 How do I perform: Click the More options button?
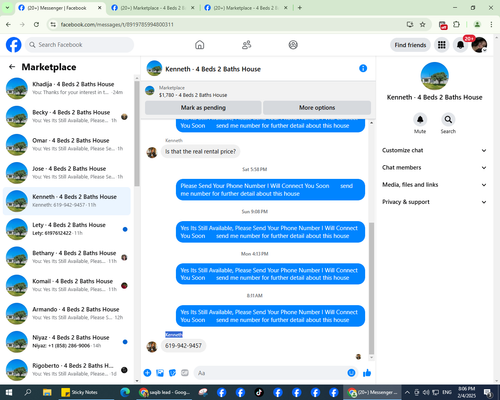point(317,108)
